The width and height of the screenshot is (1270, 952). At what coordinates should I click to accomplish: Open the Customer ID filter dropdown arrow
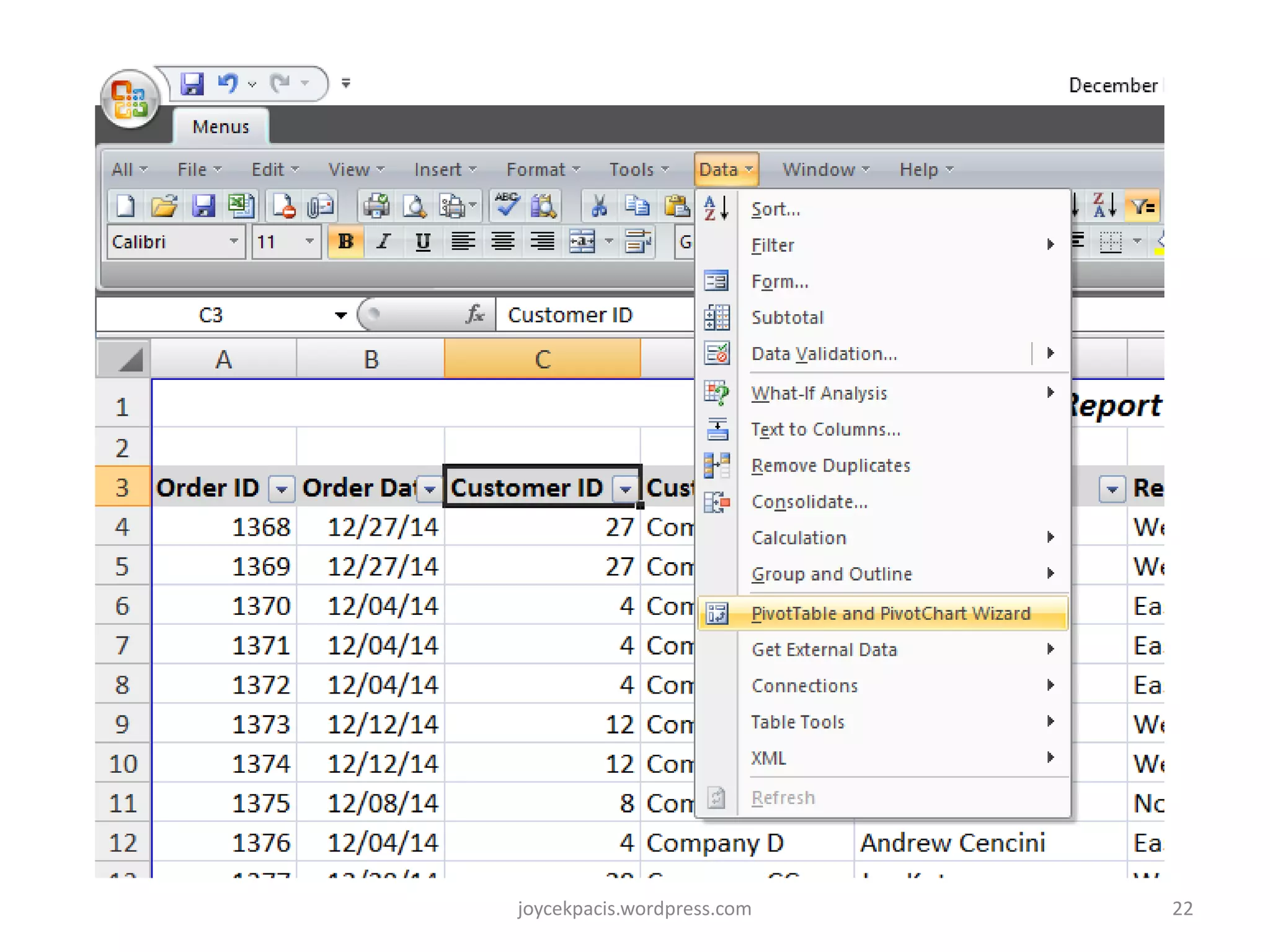click(626, 489)
